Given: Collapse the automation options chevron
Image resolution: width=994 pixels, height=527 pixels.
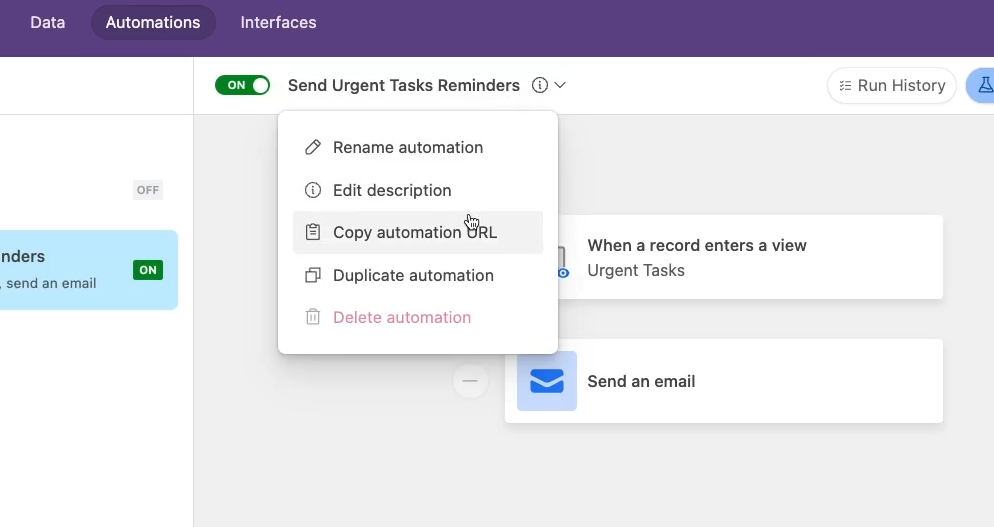Looking at the screenshot, I should (x=560, y=85).
